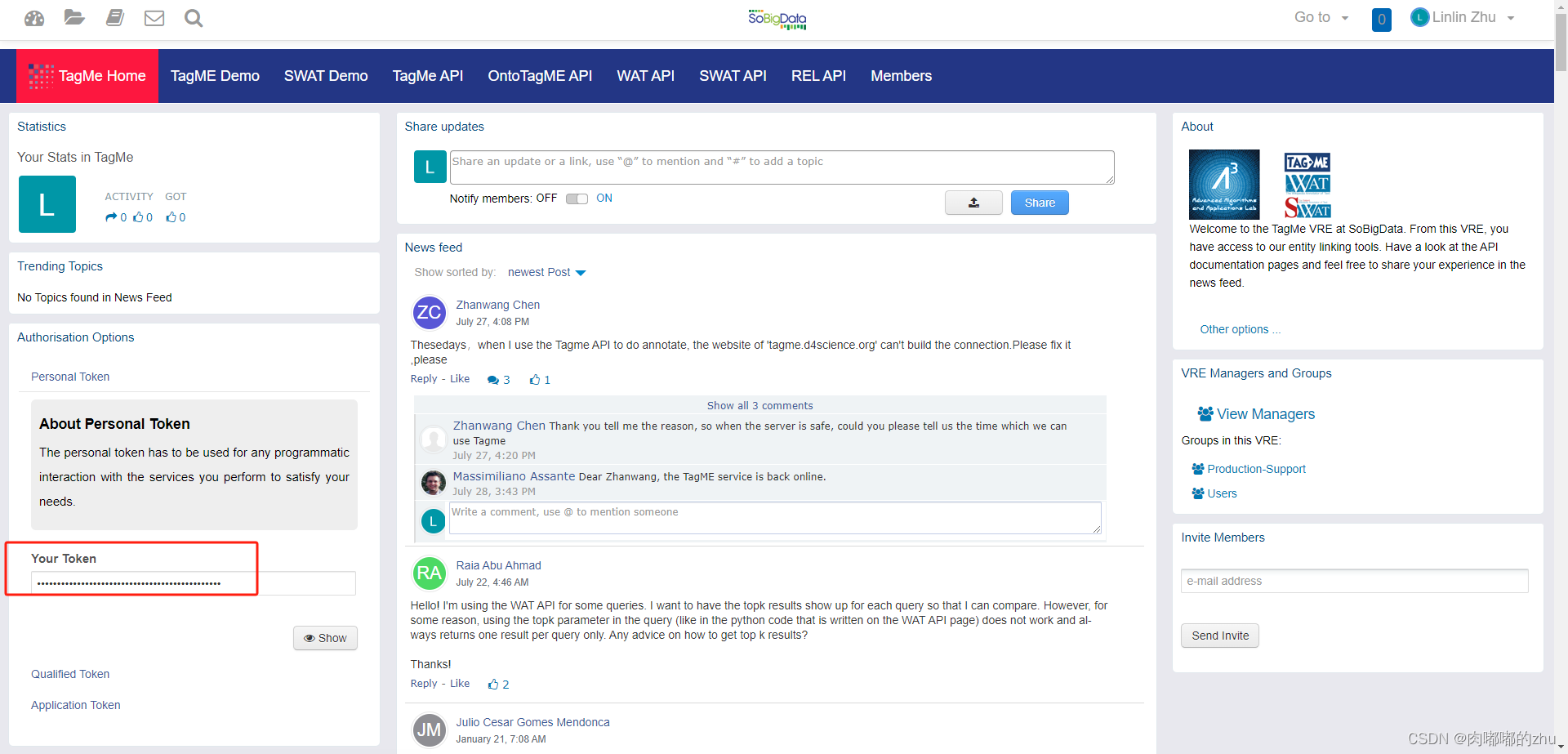Click the JM avatar of Julio Cesar
Image resolution: width=1568 pixels, height=754 pixels.
tap(430, 729)
